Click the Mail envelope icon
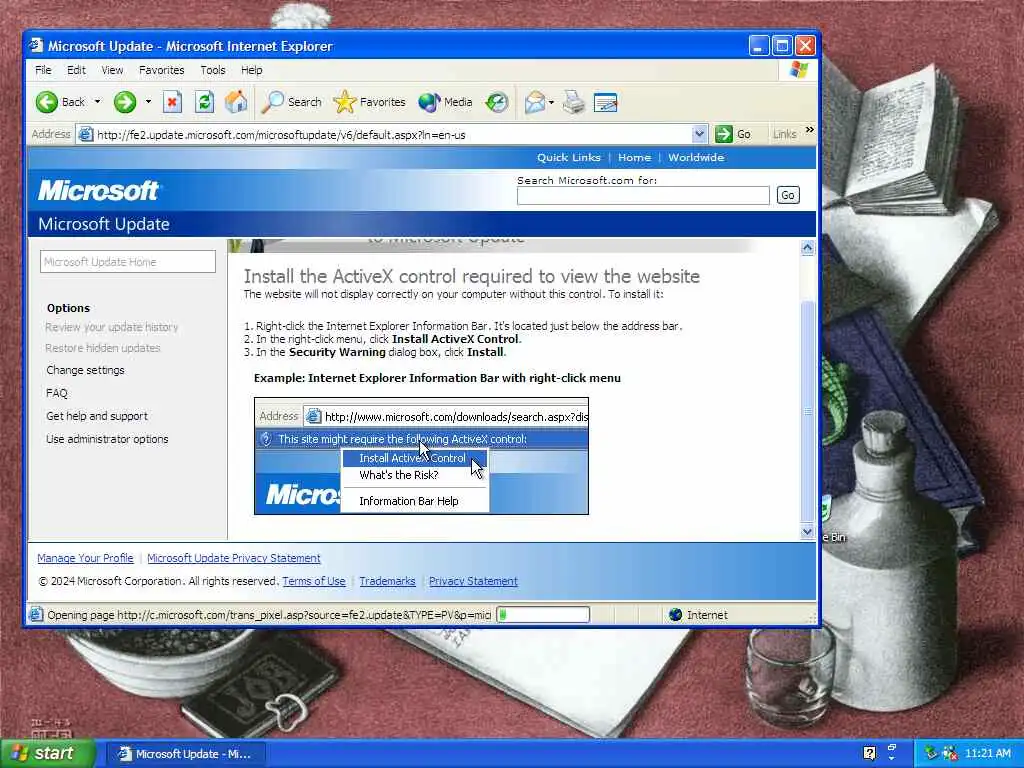The height and width of the screenshot is (768, 1024). point(534,102)
